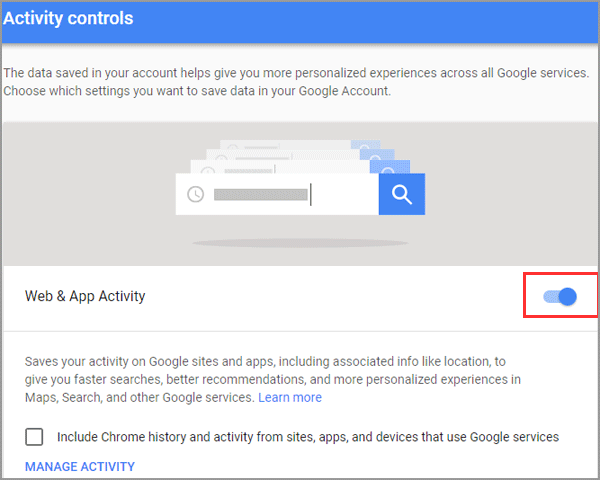Click the oval shadow beneath the search illustration

pos(300,243)
